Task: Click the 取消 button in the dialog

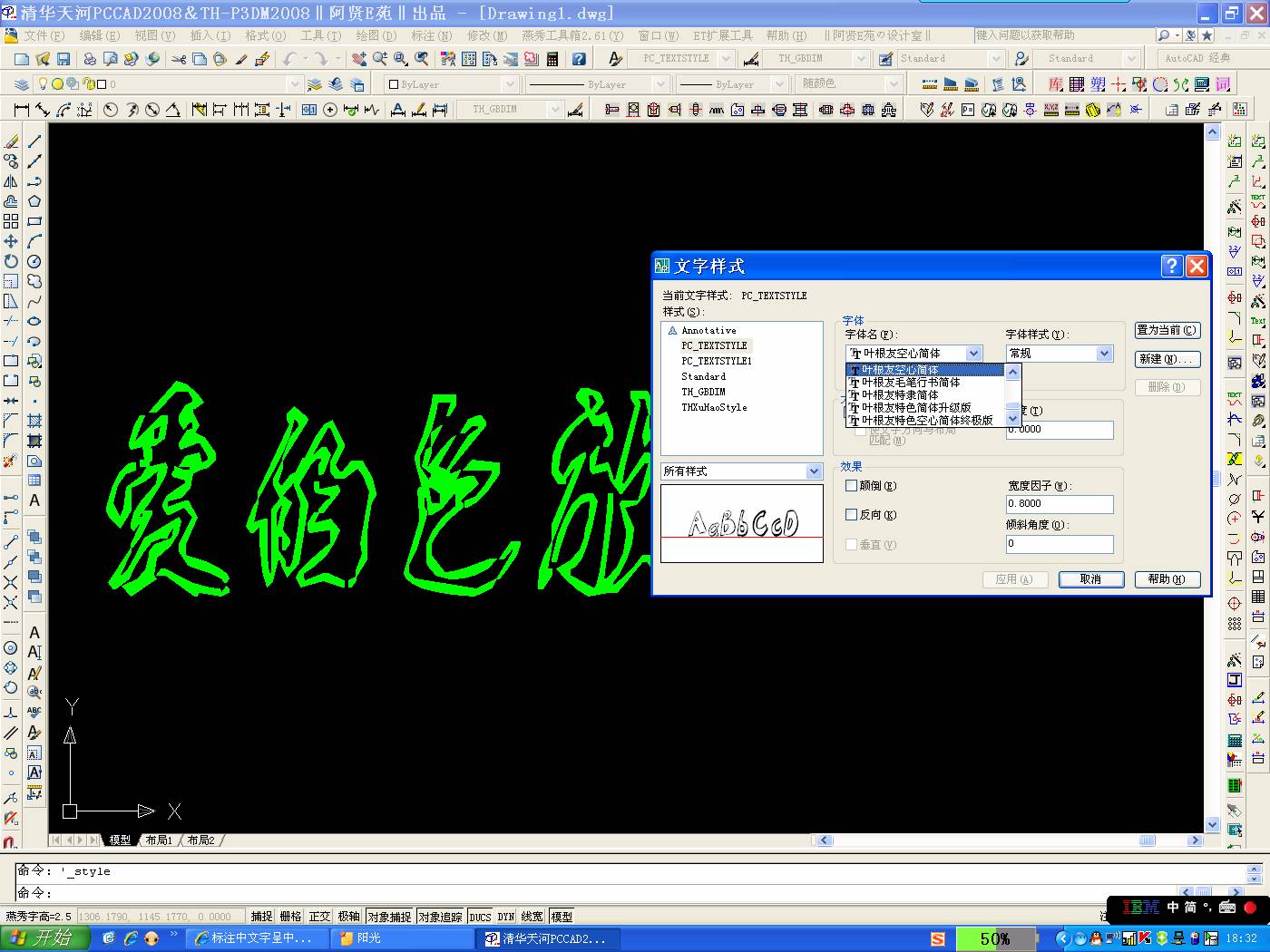Action: tap(1091, 579)
